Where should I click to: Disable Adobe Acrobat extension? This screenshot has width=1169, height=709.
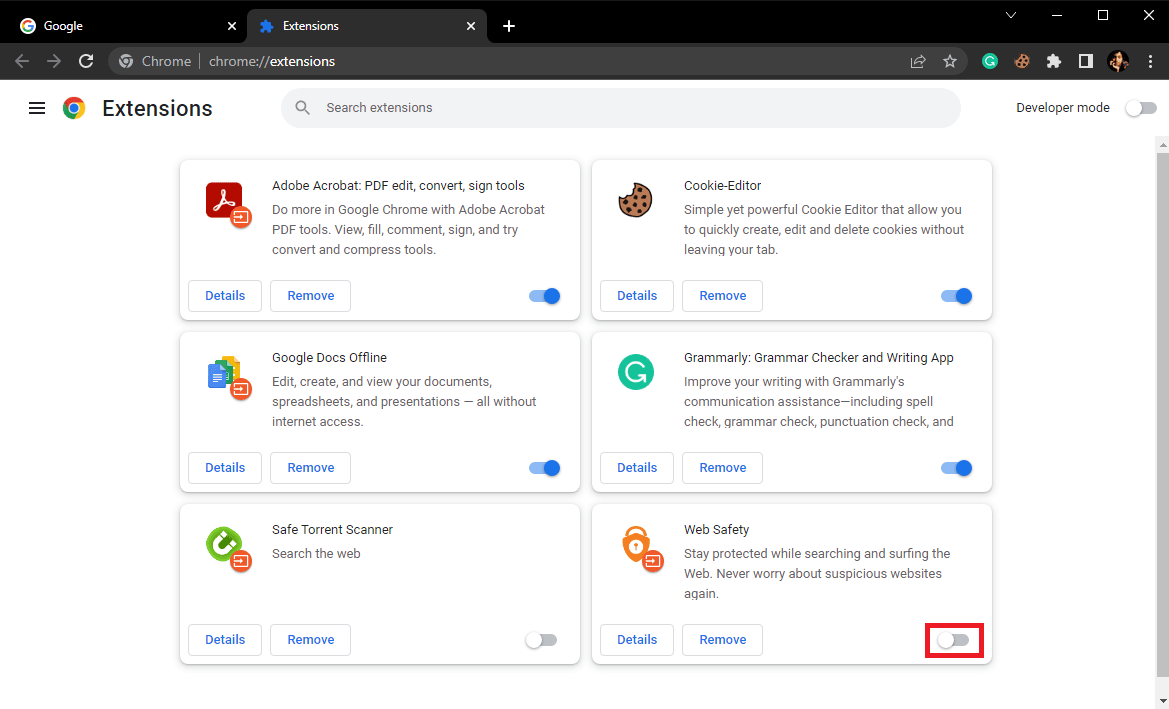tap(544, 296)
